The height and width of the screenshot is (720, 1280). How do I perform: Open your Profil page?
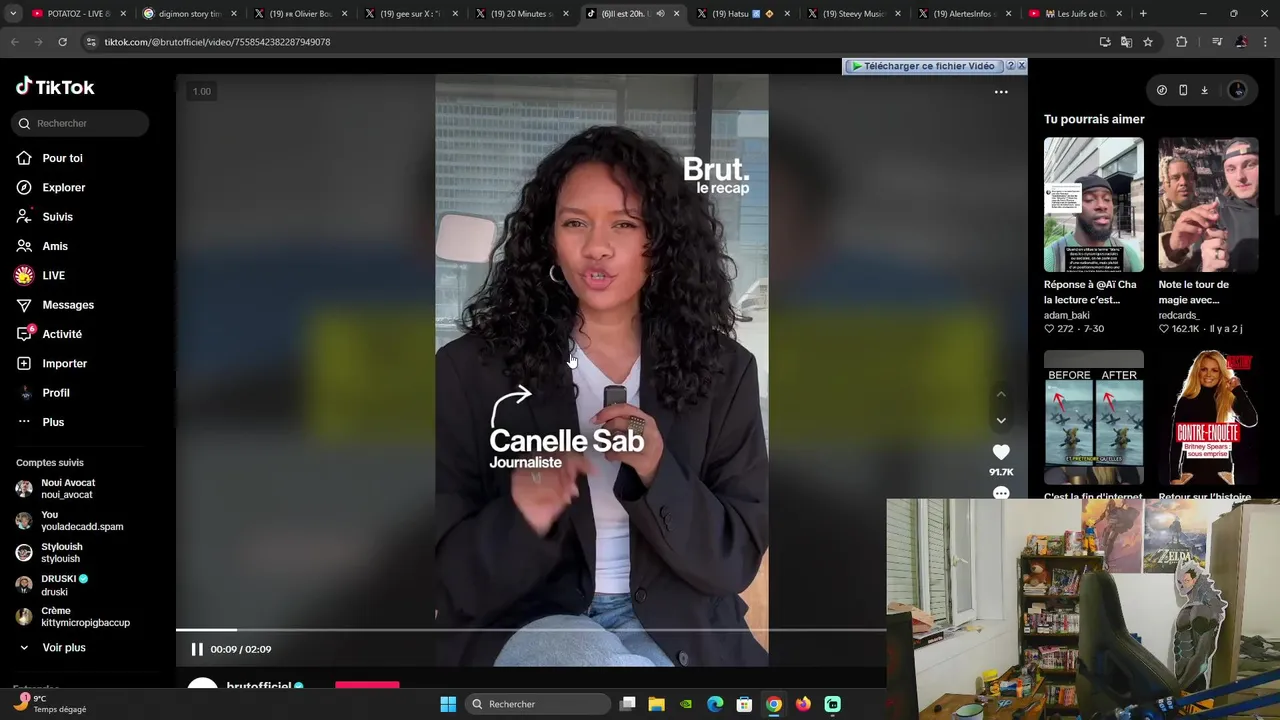(56, 393)
